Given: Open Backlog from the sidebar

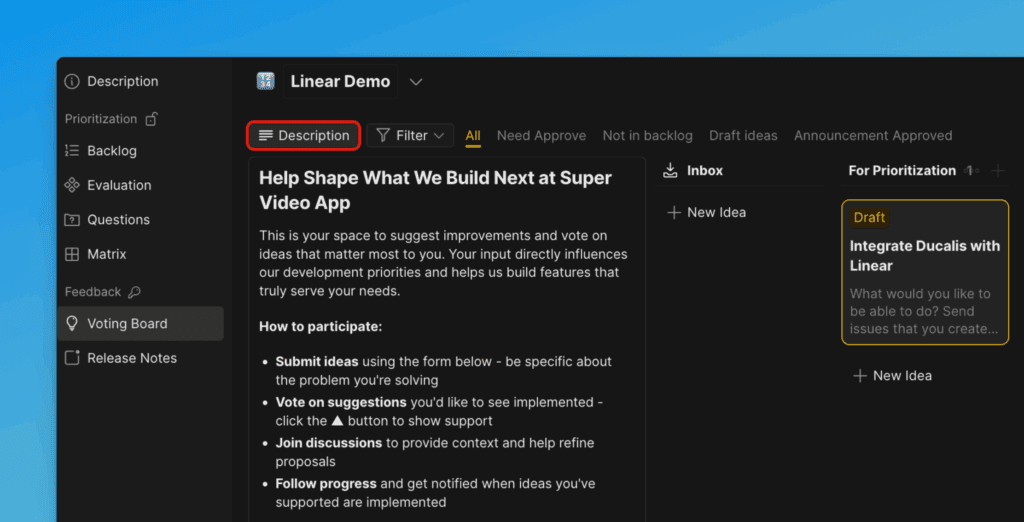Looking at the screenshot, I should [x=111, y=151].
